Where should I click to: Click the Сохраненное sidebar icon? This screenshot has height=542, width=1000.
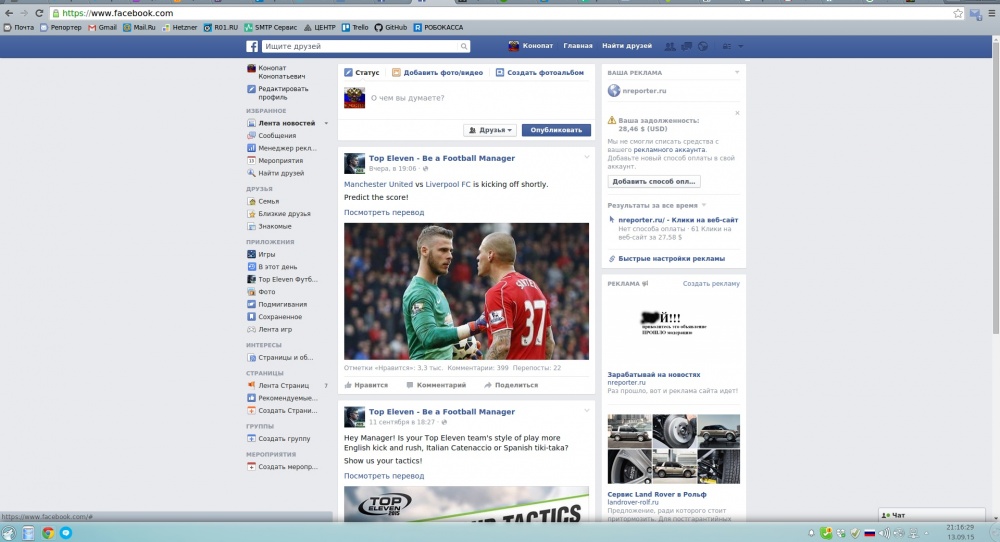click(251, 317)
